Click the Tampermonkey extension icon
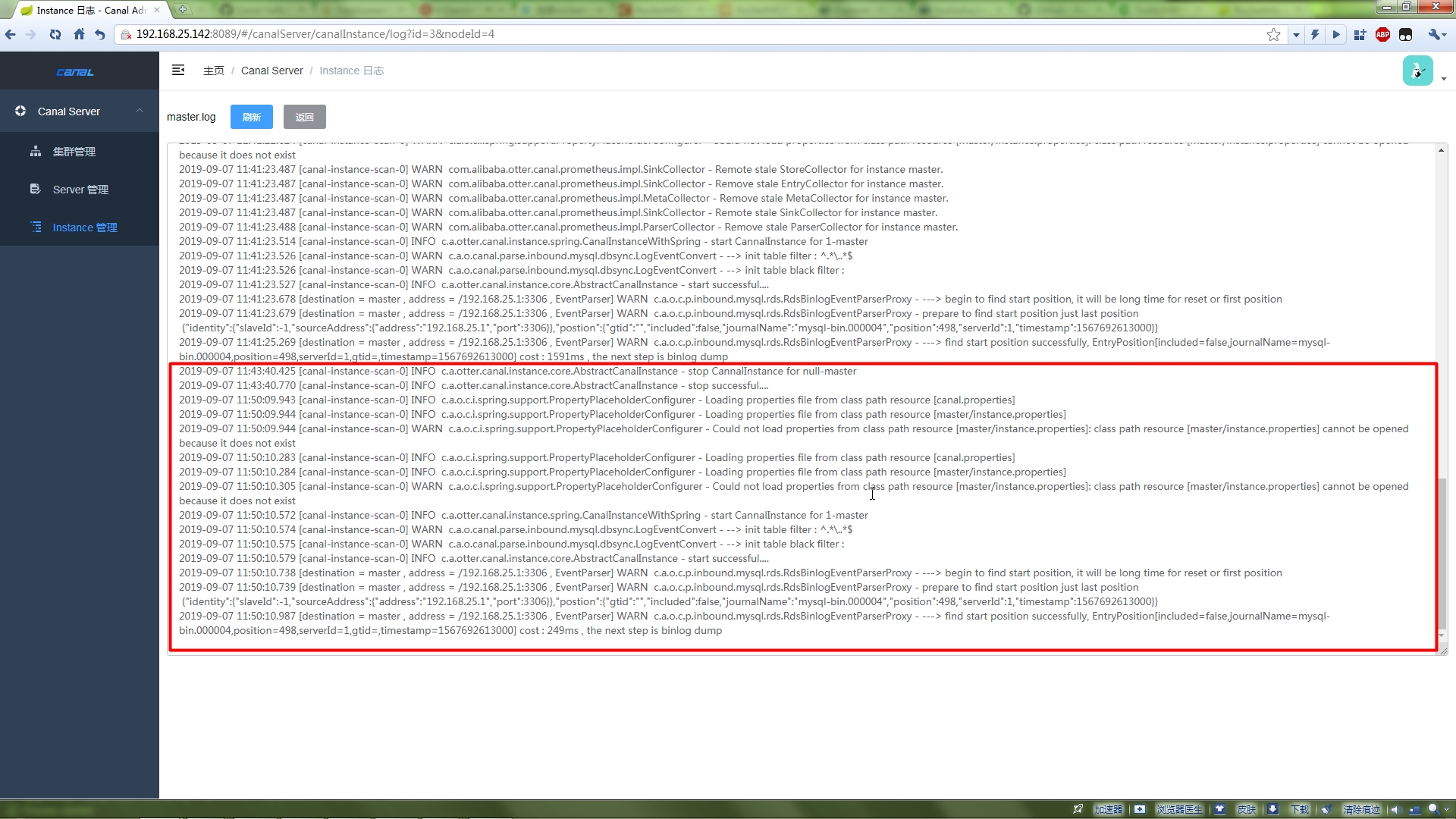Image resolution: width=1456 pixels, height=819 pixels. [x=1405, y=34]
